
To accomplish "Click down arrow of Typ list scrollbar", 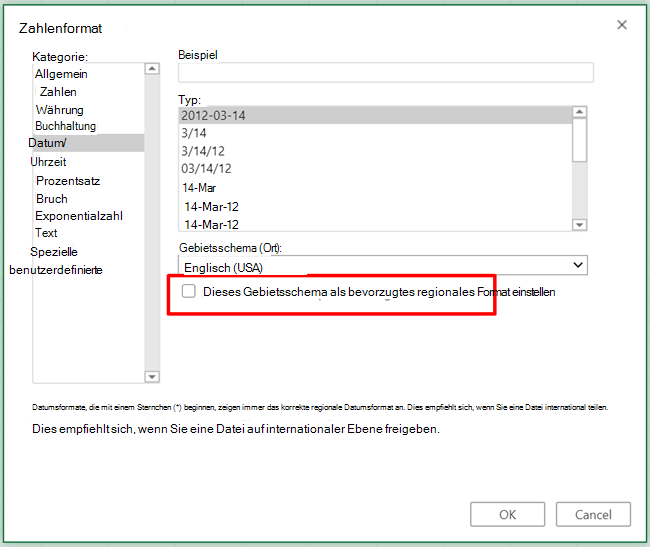I will tap(580, 225).
